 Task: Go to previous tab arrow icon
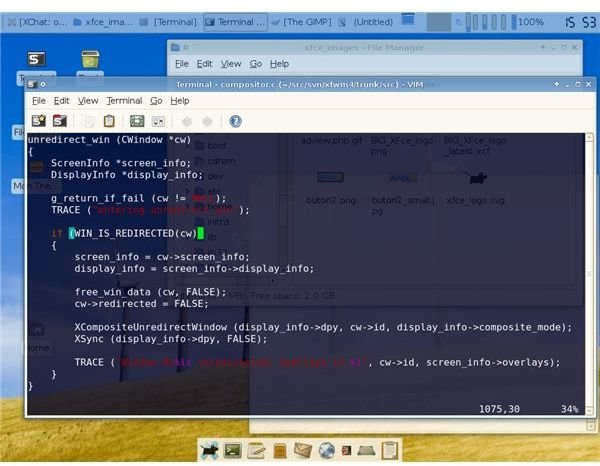click(x=187, y=121)
